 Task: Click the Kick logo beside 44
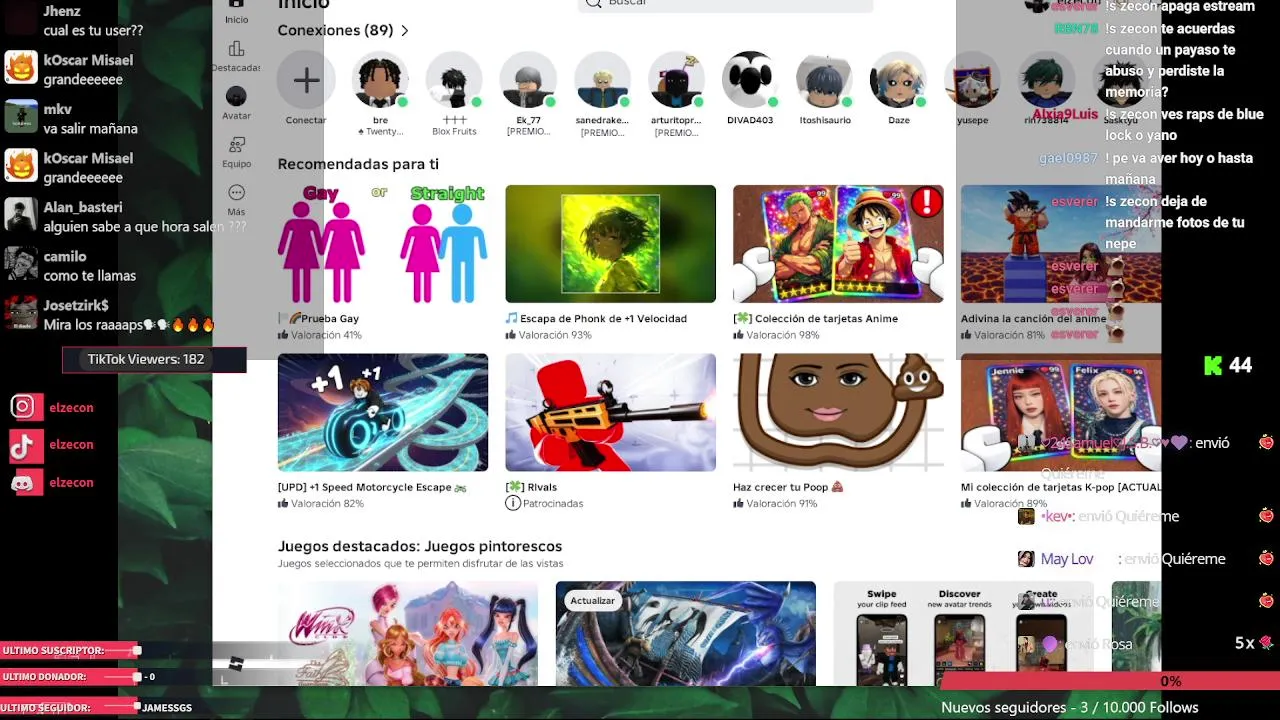click(x=1213, y=365)
